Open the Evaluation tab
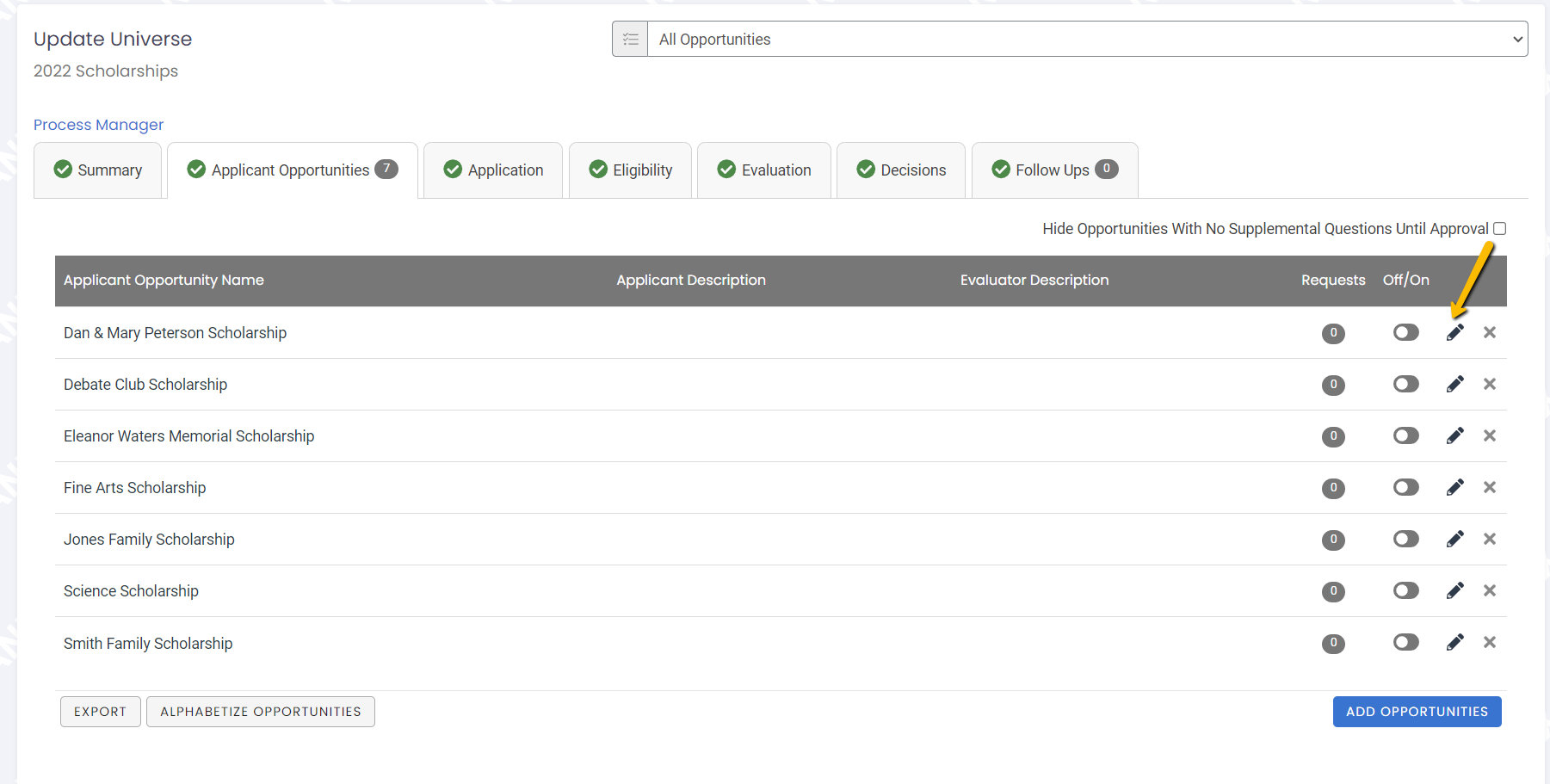 764,170
